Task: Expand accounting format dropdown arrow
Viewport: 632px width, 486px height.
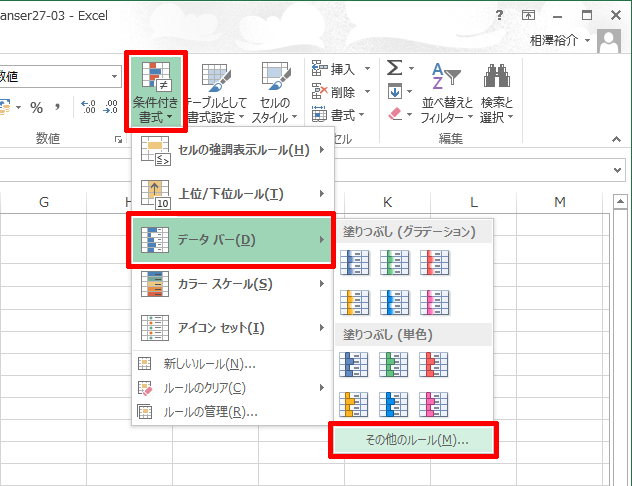Action: point(19,108)
